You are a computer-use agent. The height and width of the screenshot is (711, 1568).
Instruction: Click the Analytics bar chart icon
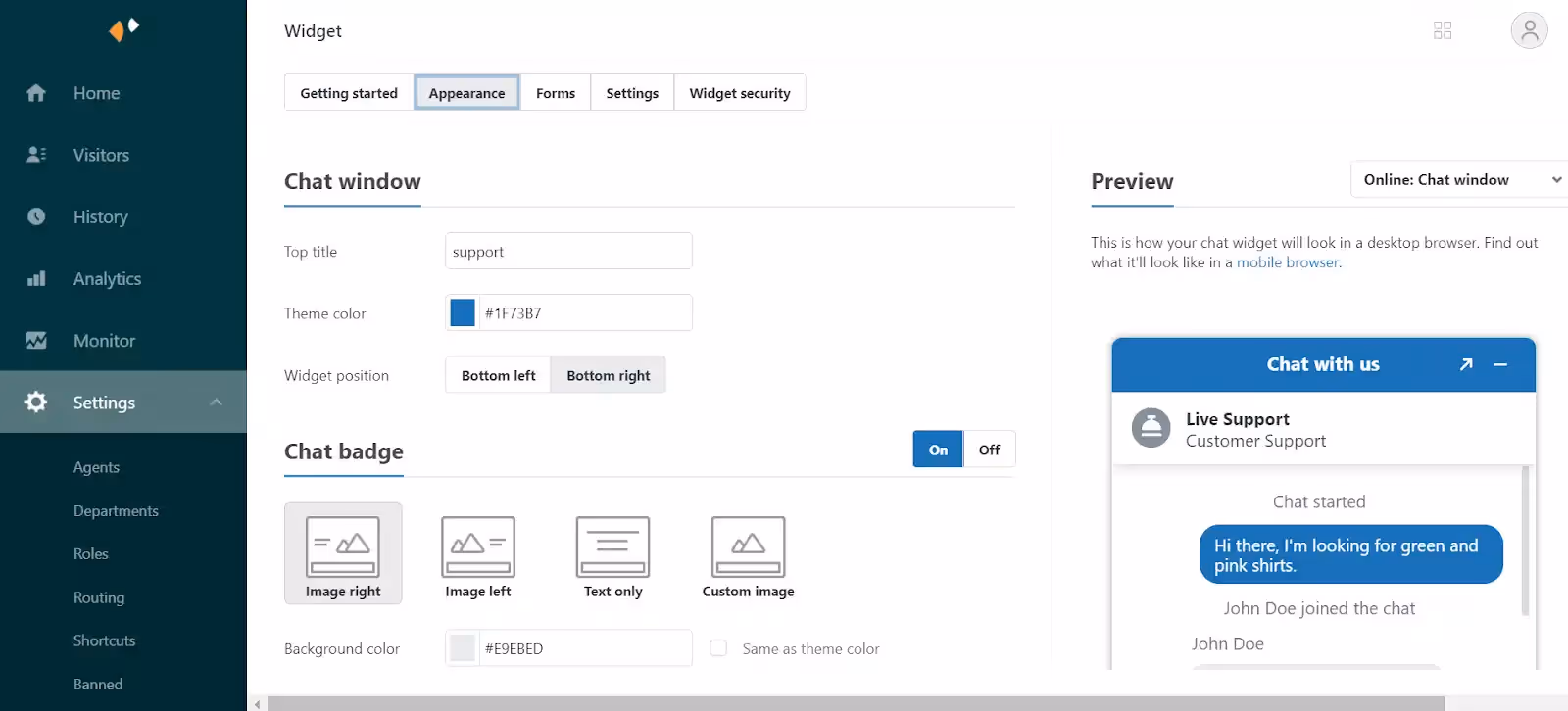[x=36, y=278]
